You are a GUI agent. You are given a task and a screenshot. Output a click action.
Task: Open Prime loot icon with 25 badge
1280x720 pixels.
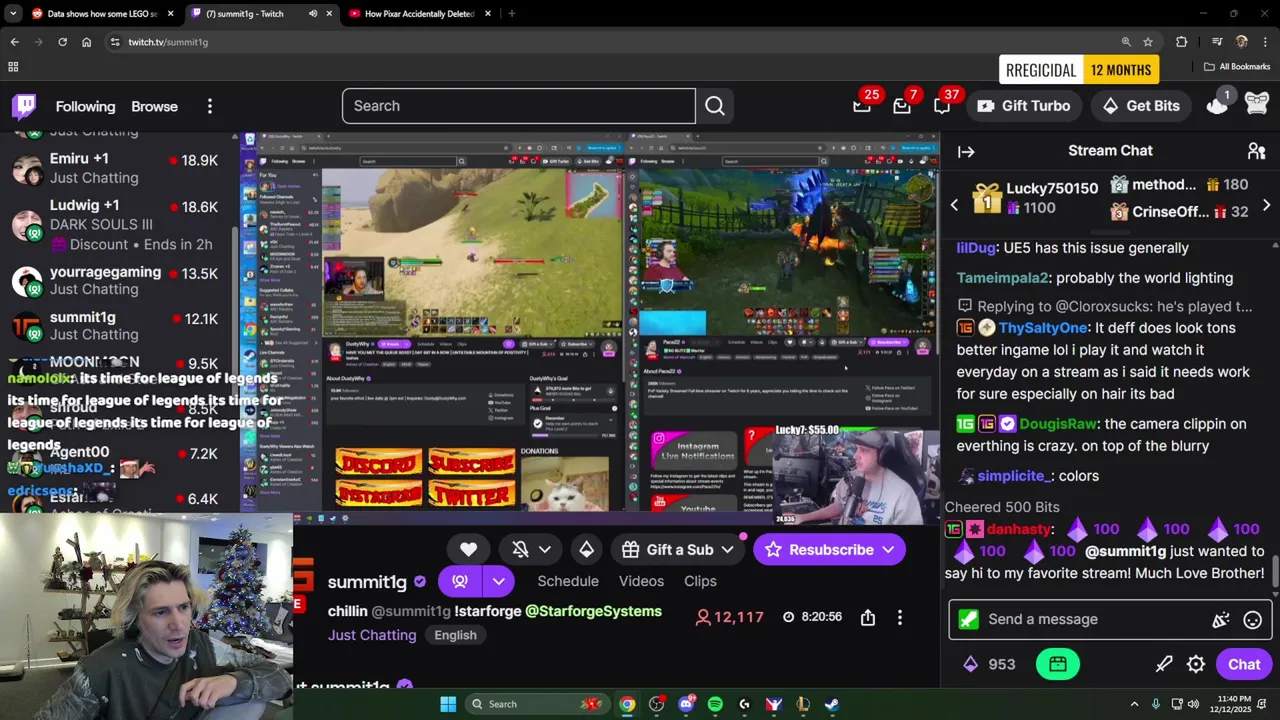[x=861, y=106]
